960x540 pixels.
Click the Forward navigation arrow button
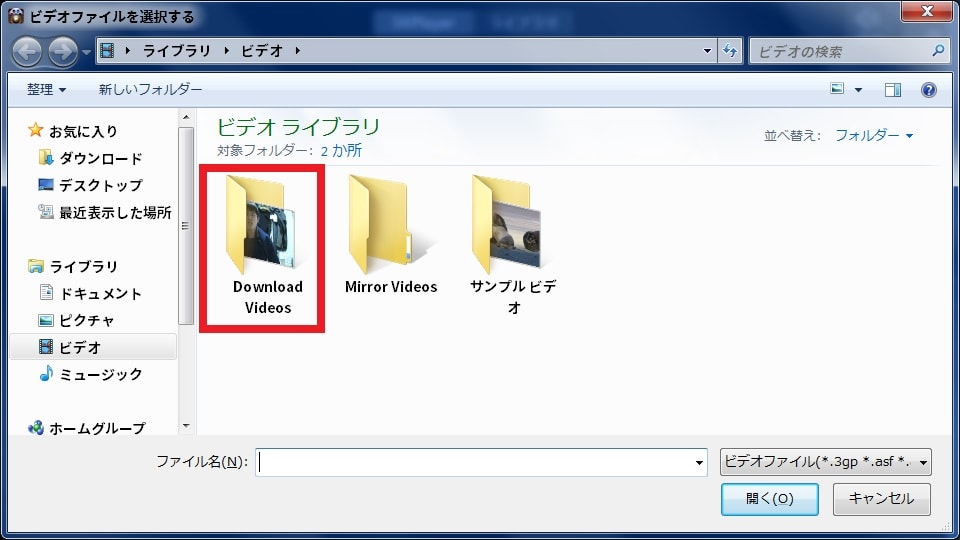(x=63, y=51)
